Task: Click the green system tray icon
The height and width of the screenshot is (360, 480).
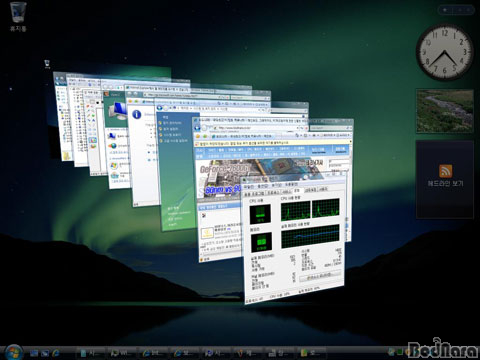Action: (x=399, y=352)
